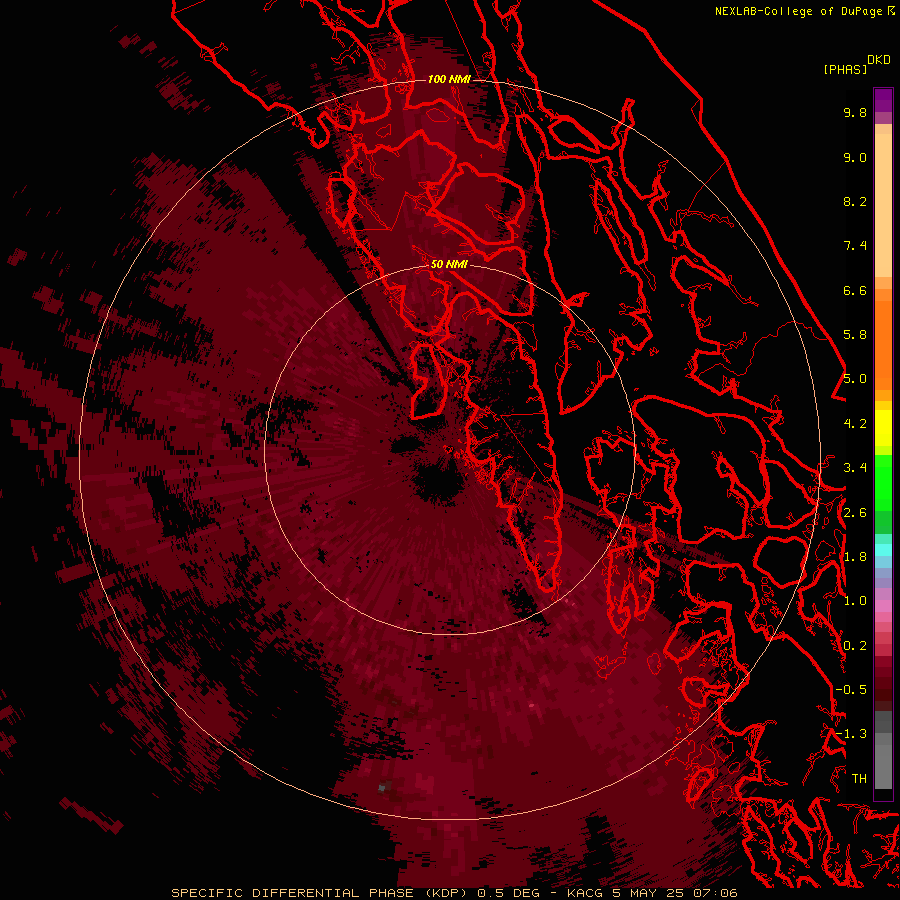Screen dimensions: 900x900
Task: Click the [PHAS] legend heading
Action: tap(845, 70)
